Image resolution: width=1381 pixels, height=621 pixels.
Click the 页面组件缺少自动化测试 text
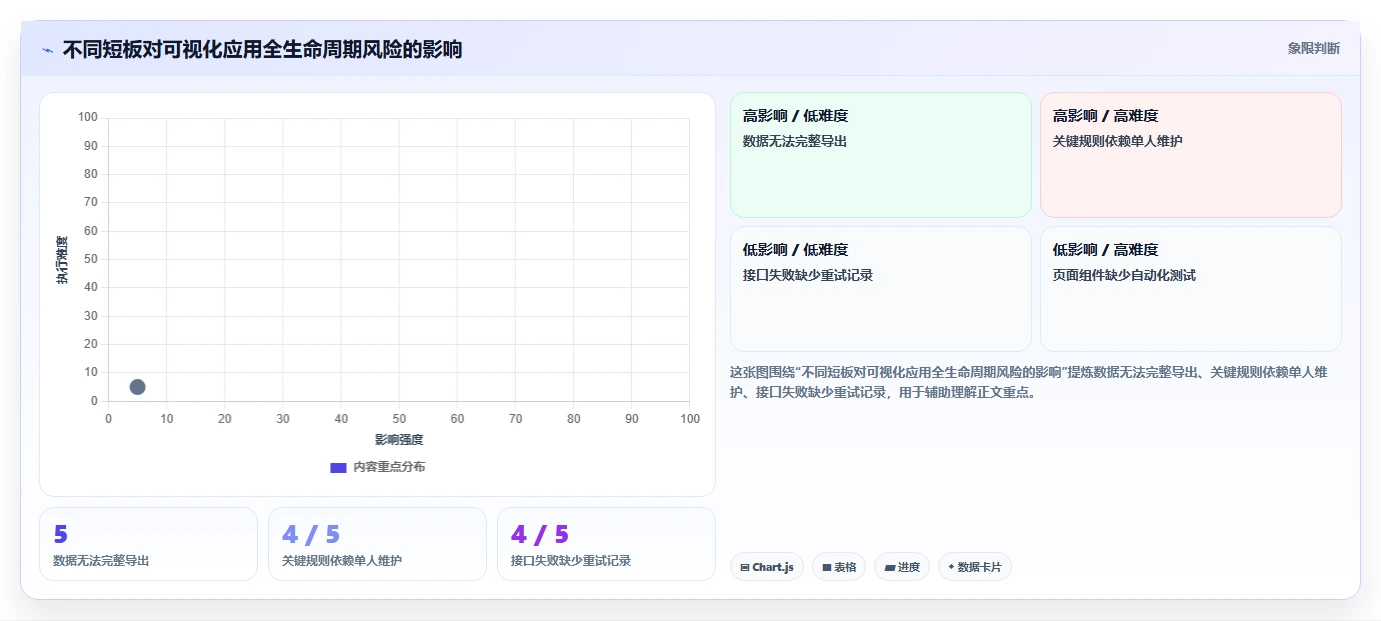1124,275
